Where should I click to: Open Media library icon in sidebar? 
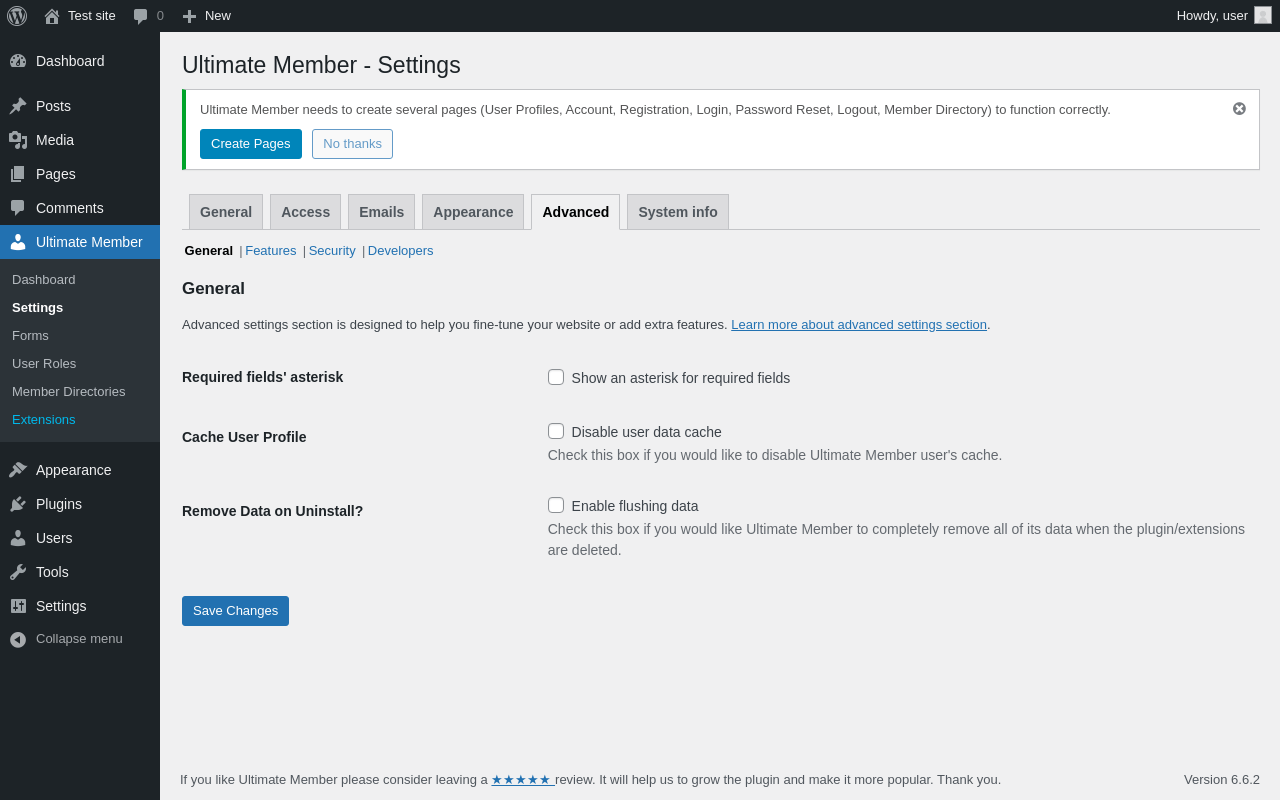click(18, 140)
